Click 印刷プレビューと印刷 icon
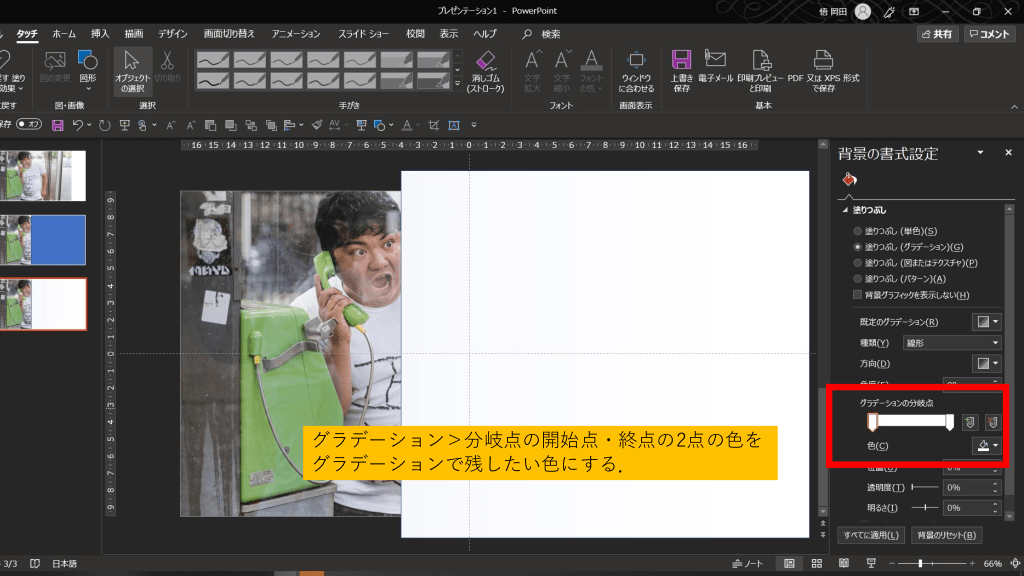 coord(762,69)
